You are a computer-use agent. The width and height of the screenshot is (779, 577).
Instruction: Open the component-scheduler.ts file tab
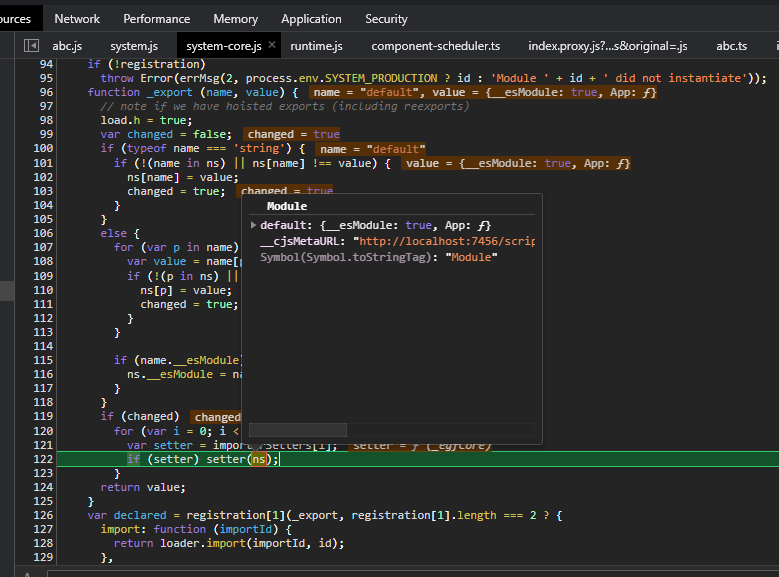435,46
